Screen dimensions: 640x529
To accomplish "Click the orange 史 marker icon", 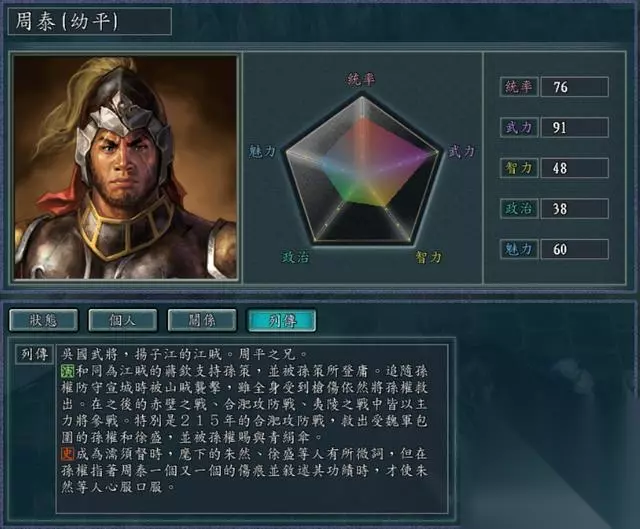I will [67, 454].
